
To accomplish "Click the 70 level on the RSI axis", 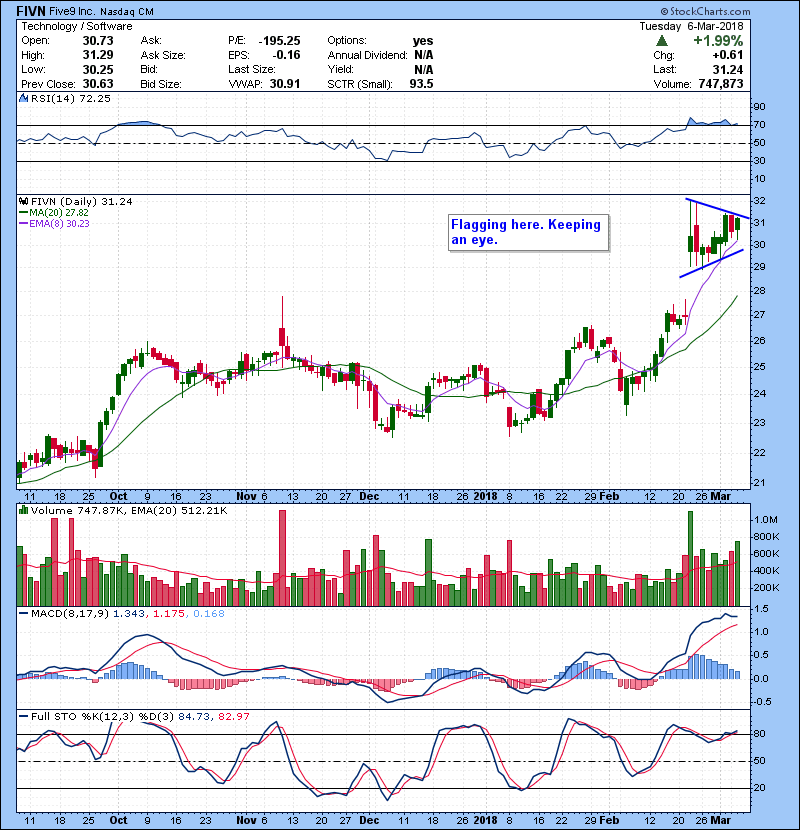I will click(759, 125).
